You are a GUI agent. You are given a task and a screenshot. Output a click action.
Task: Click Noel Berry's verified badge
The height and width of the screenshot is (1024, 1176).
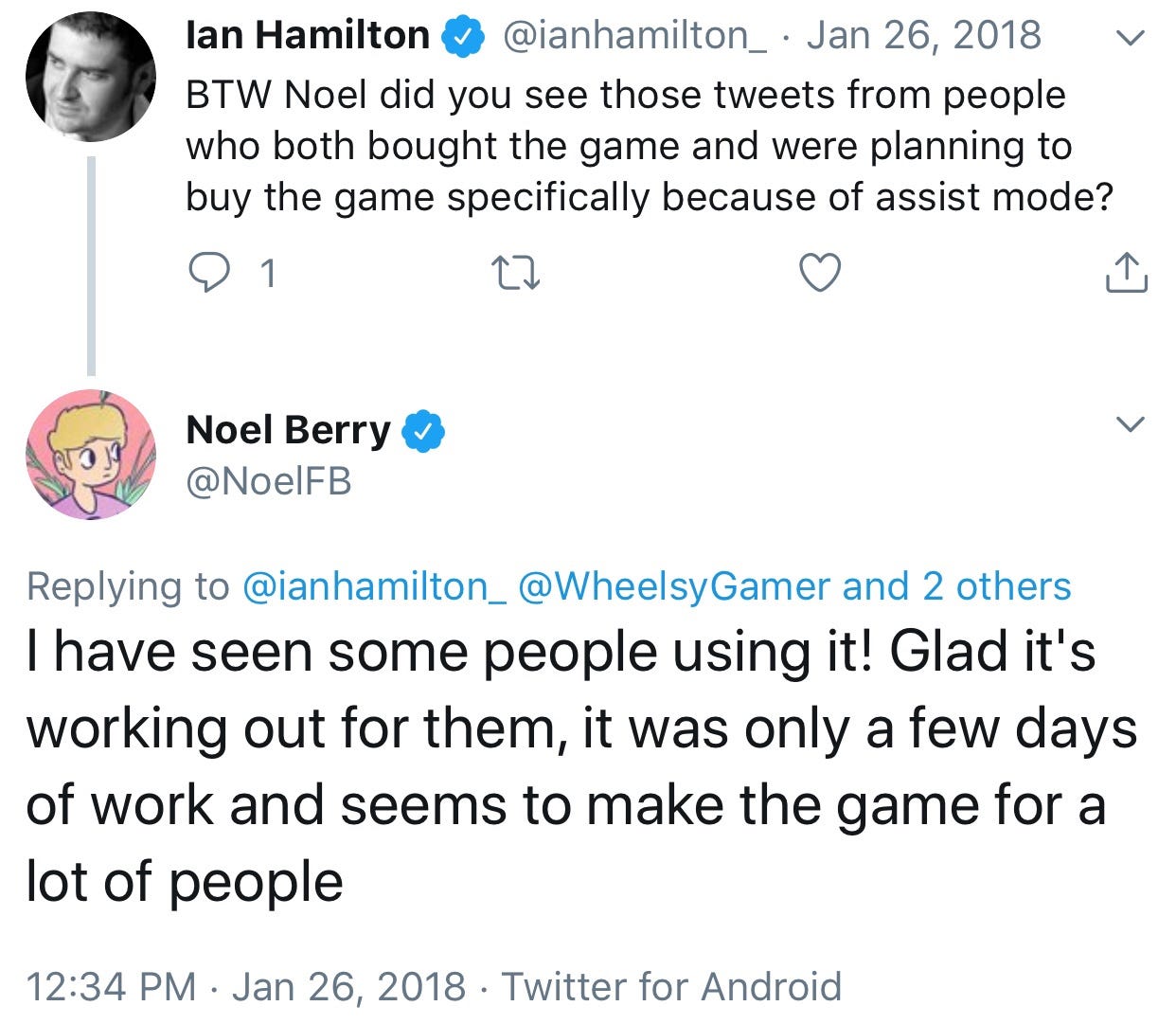[x=424, y=431]
